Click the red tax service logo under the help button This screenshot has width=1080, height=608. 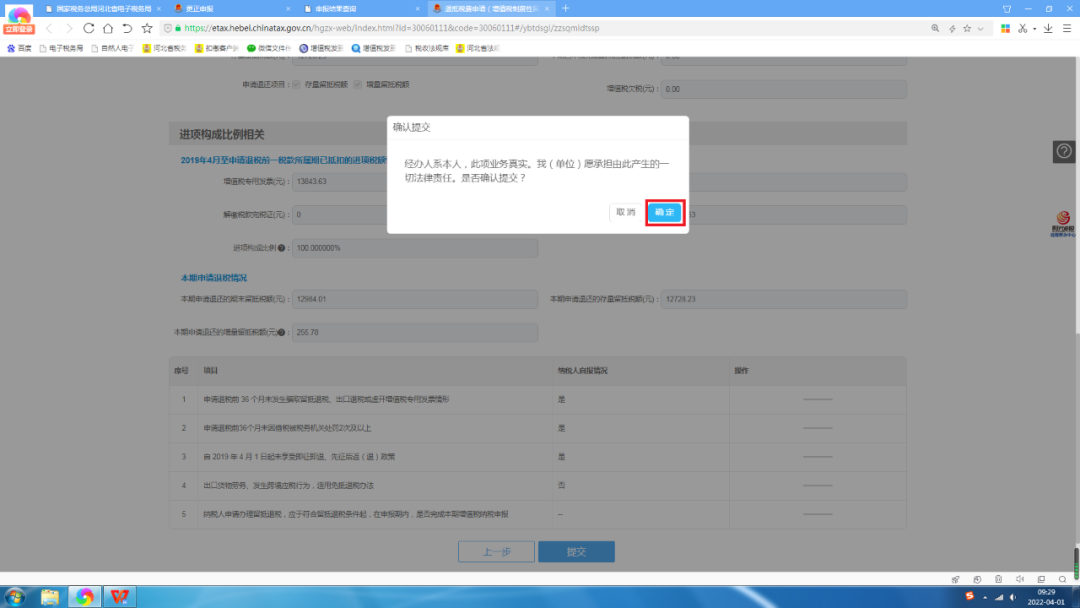pos(1063,224)
